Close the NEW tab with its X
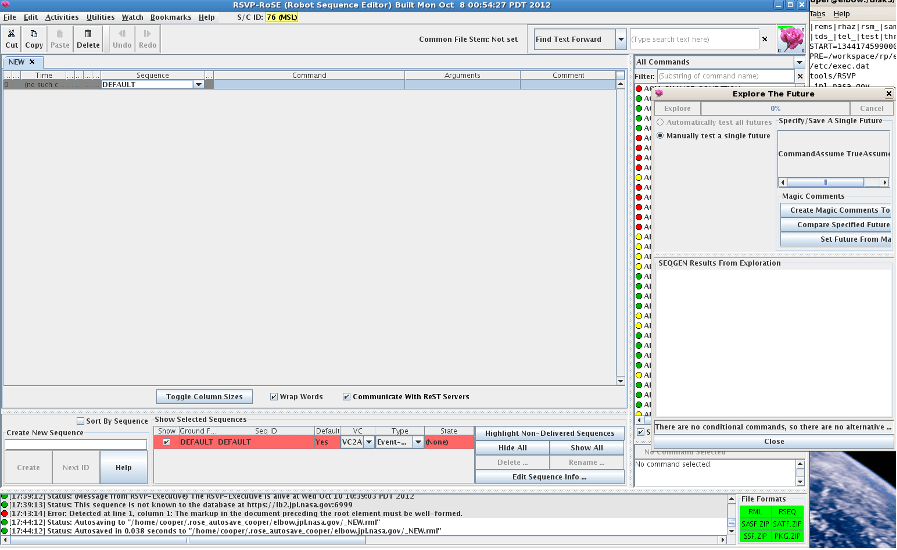Image resolution: width=897 pixels, height=550 pixels. (32, 62)
